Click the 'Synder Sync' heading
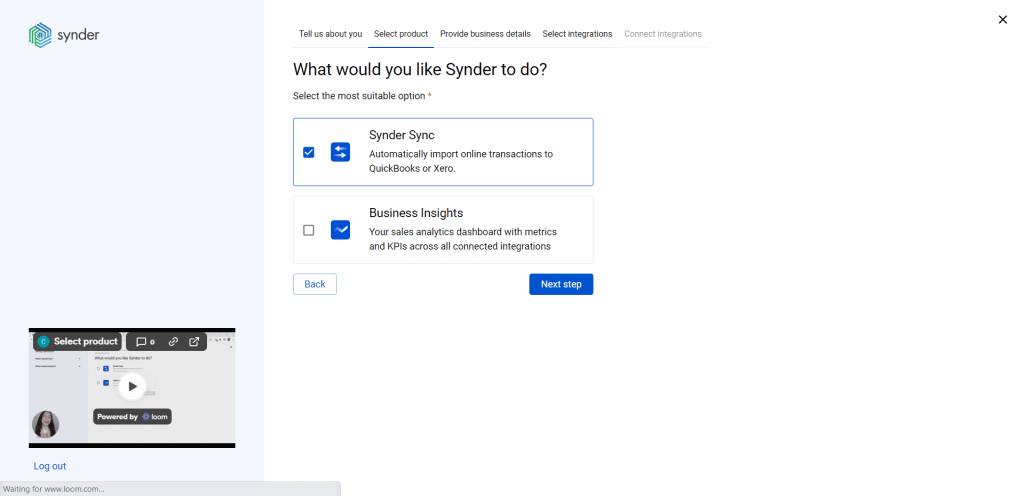The width and height of the screenshot is (1024, 496). click(402, 135)
